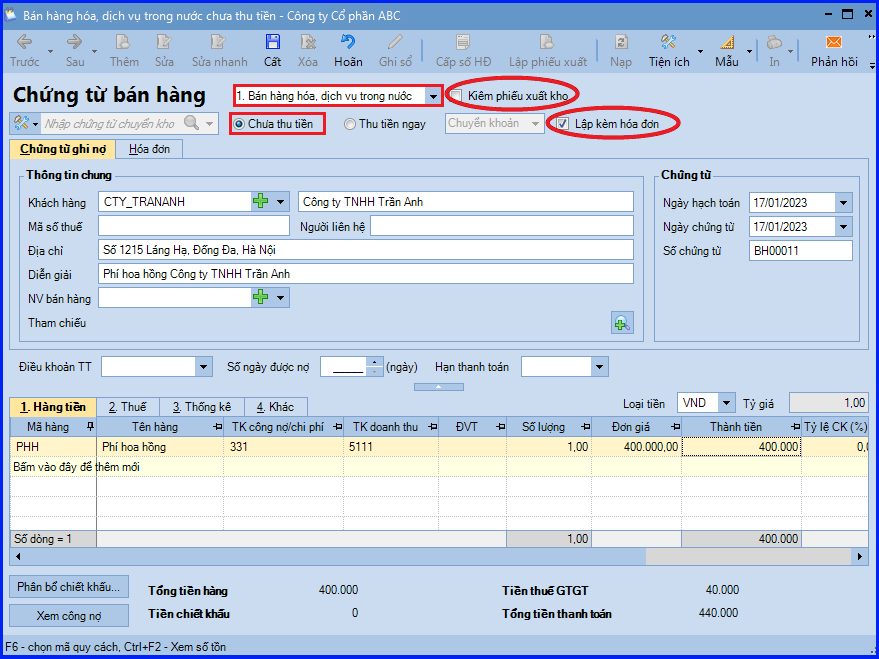Open the Loại tiền VND dropdown
The height and width of the screenshot is (659, 879).
click(x=727, y=403)
